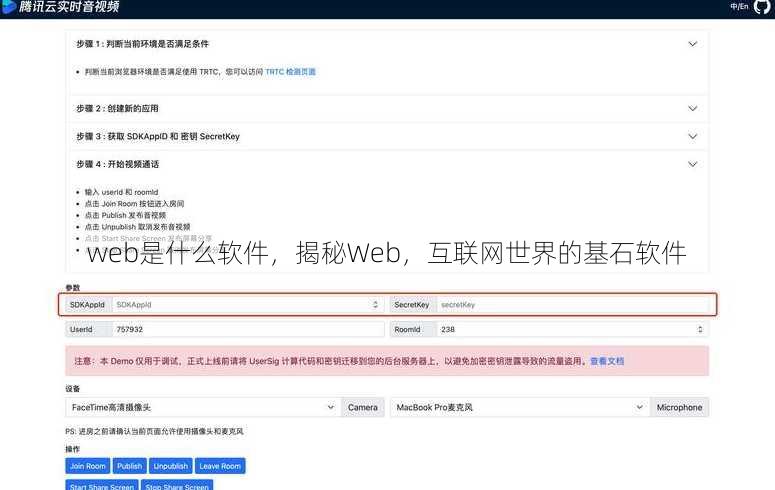
Task: Open the 查看文档 documentation link
Action: 607,361
